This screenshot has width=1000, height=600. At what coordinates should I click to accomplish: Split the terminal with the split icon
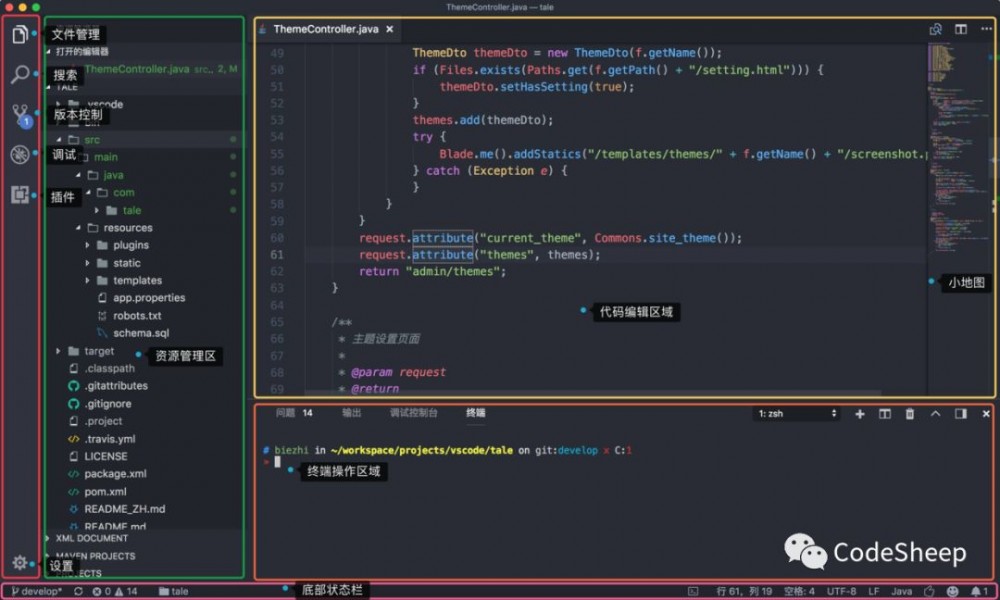tap(885, 413)
